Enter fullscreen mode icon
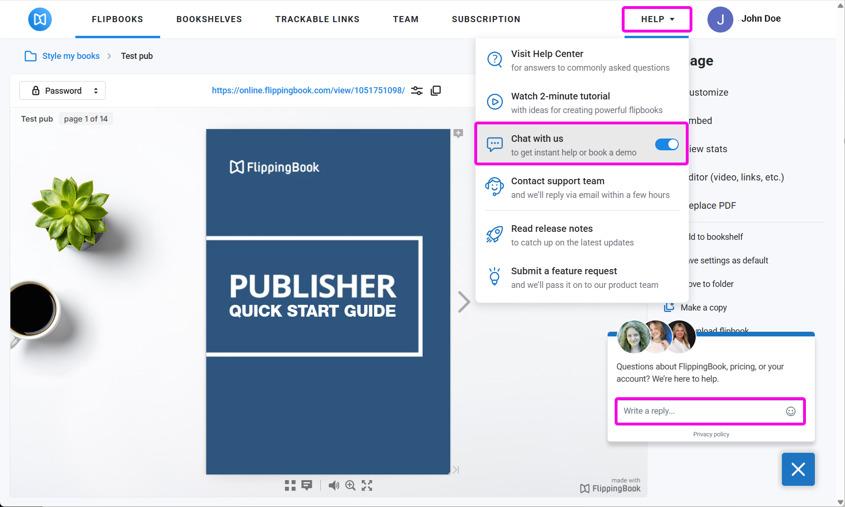 pos(367,485)
